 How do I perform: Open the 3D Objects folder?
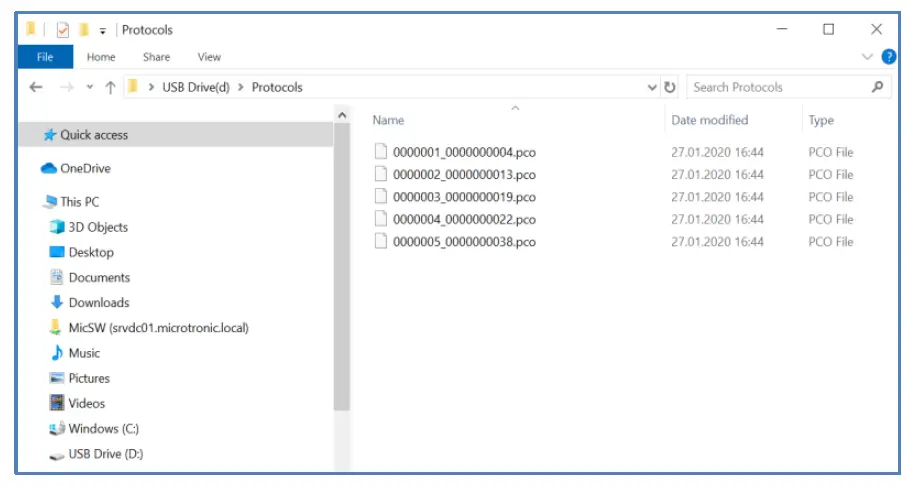click(x=98, y=227)
